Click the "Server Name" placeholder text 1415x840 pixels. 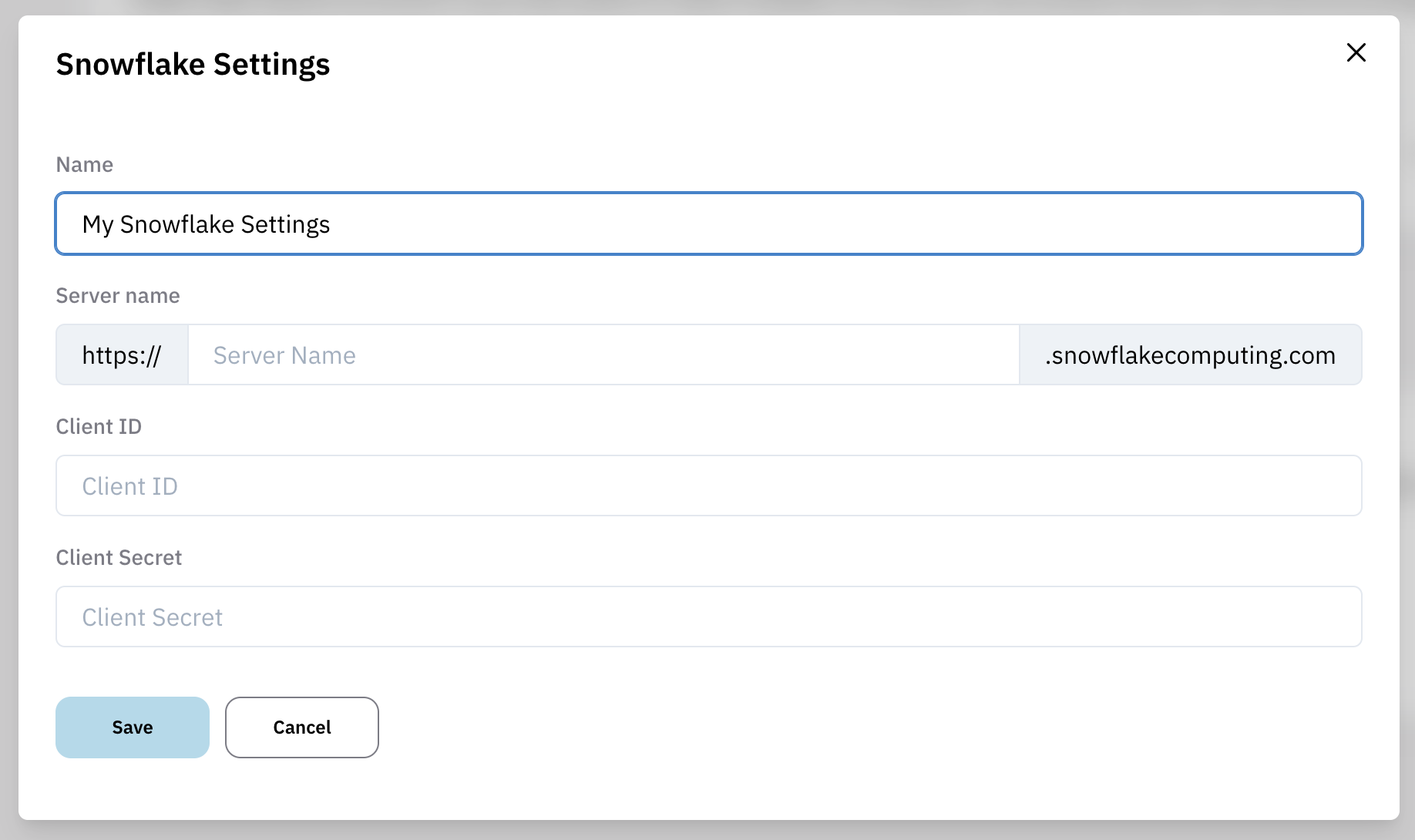pos(284,355)
